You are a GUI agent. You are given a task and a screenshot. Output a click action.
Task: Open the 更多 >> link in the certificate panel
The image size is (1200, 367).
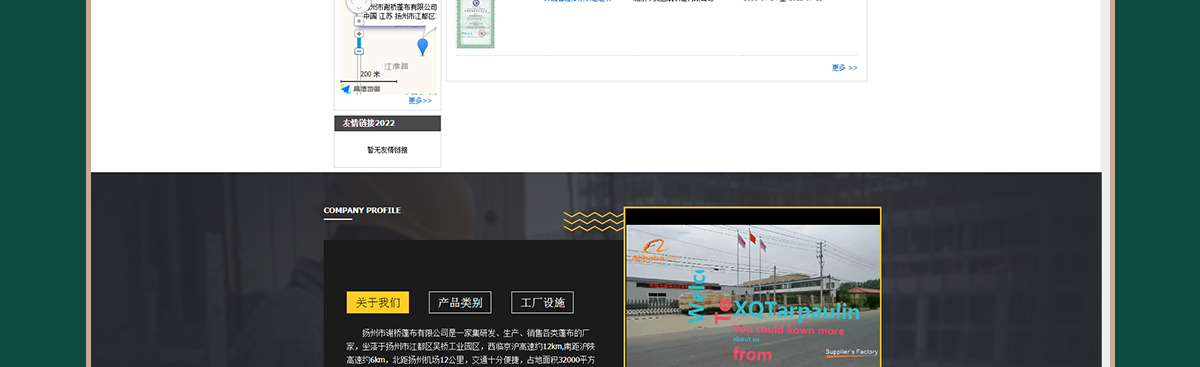coord(844,68)
